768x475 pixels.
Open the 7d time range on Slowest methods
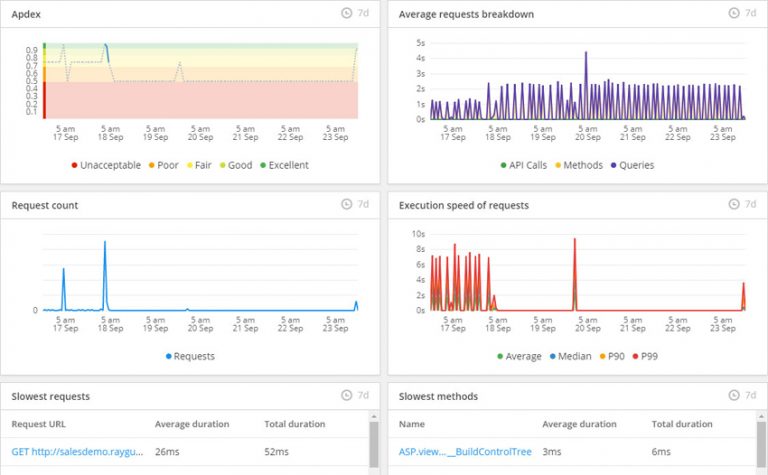pos(750,395)
